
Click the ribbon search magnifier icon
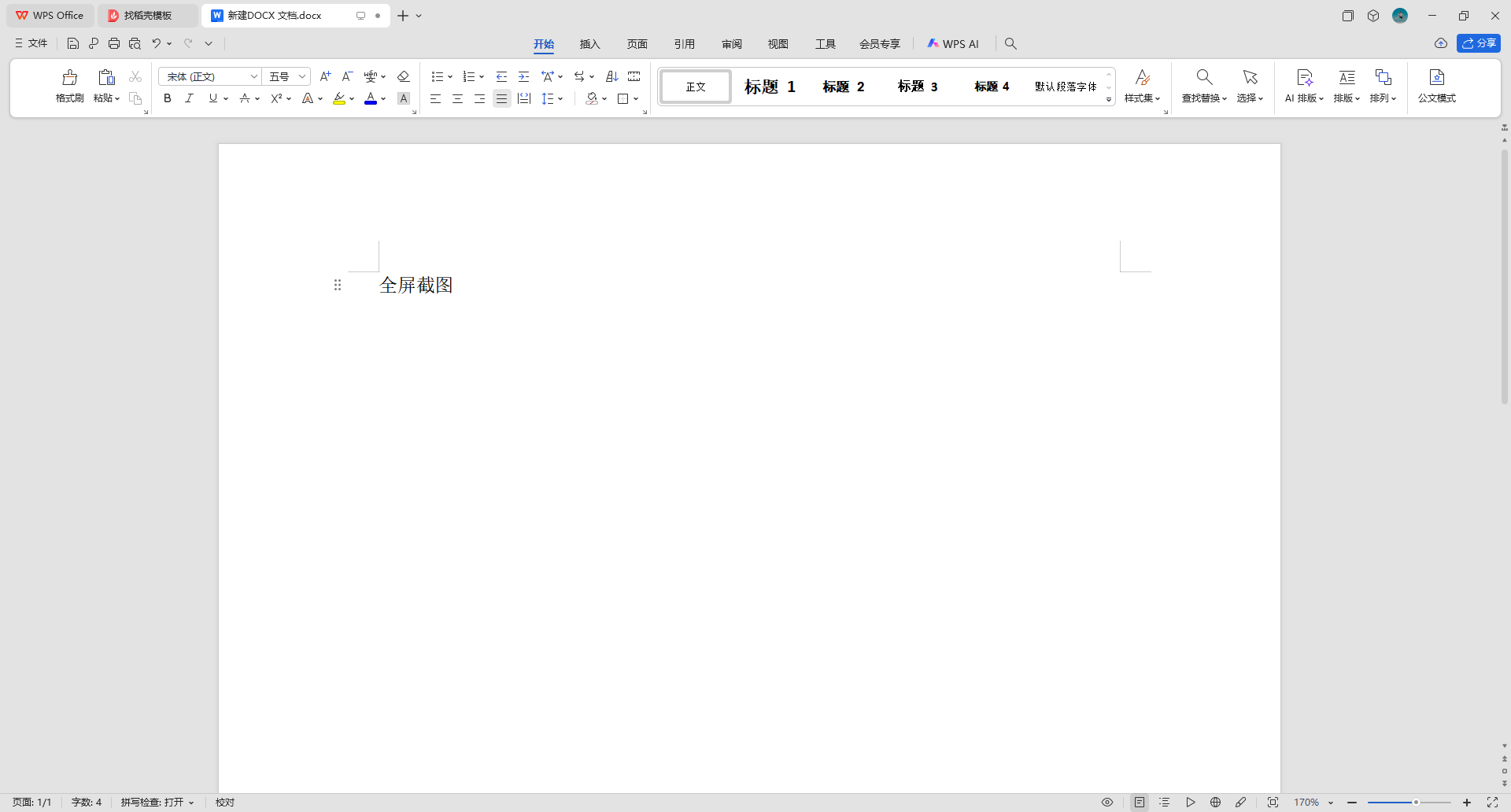[x=1011, y=44]
